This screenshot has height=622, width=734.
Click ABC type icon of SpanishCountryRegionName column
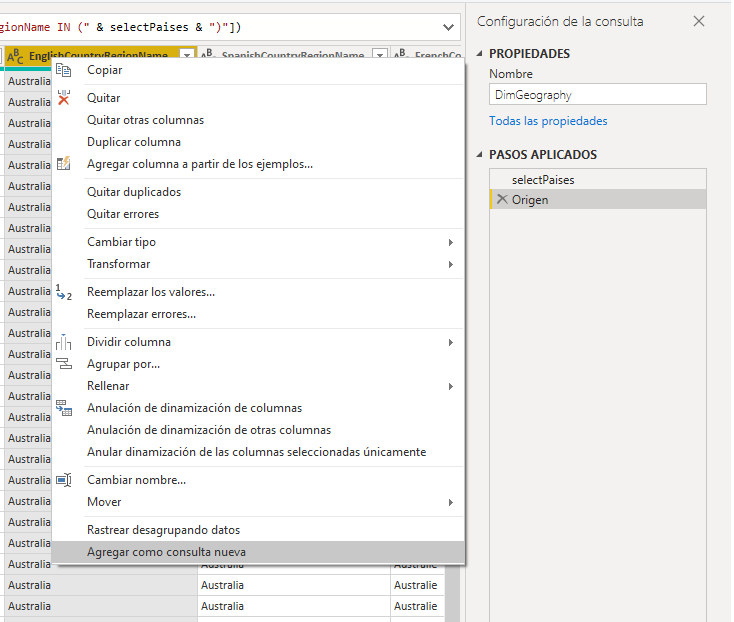[x=208, y=55]
